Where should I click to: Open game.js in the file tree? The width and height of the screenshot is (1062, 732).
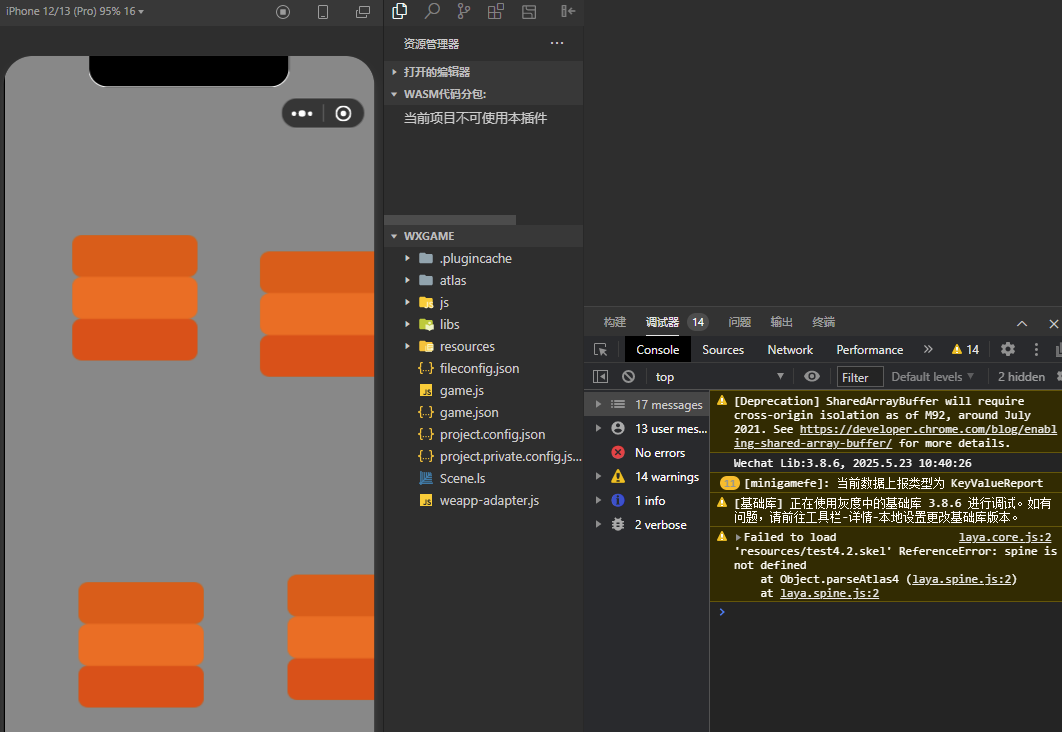(x=461, y=390)
